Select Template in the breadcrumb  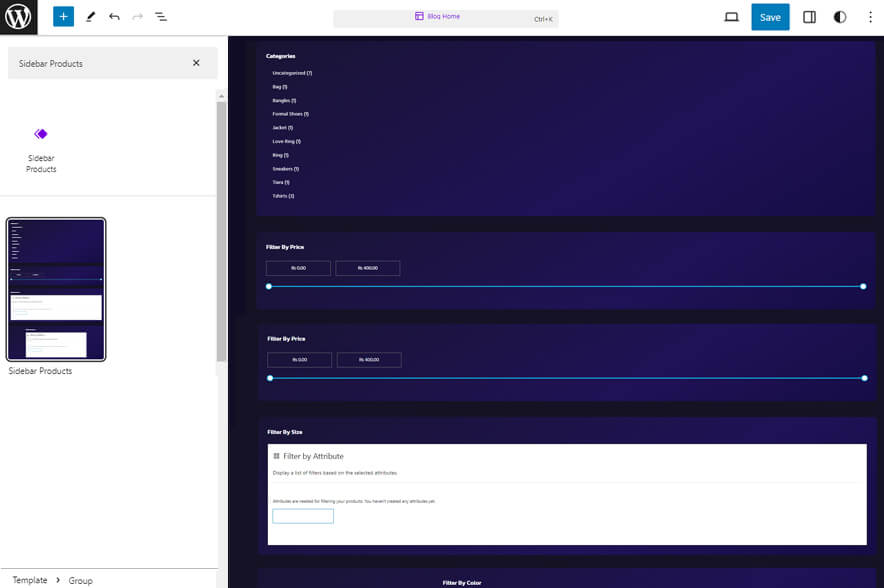pos(30,580)
